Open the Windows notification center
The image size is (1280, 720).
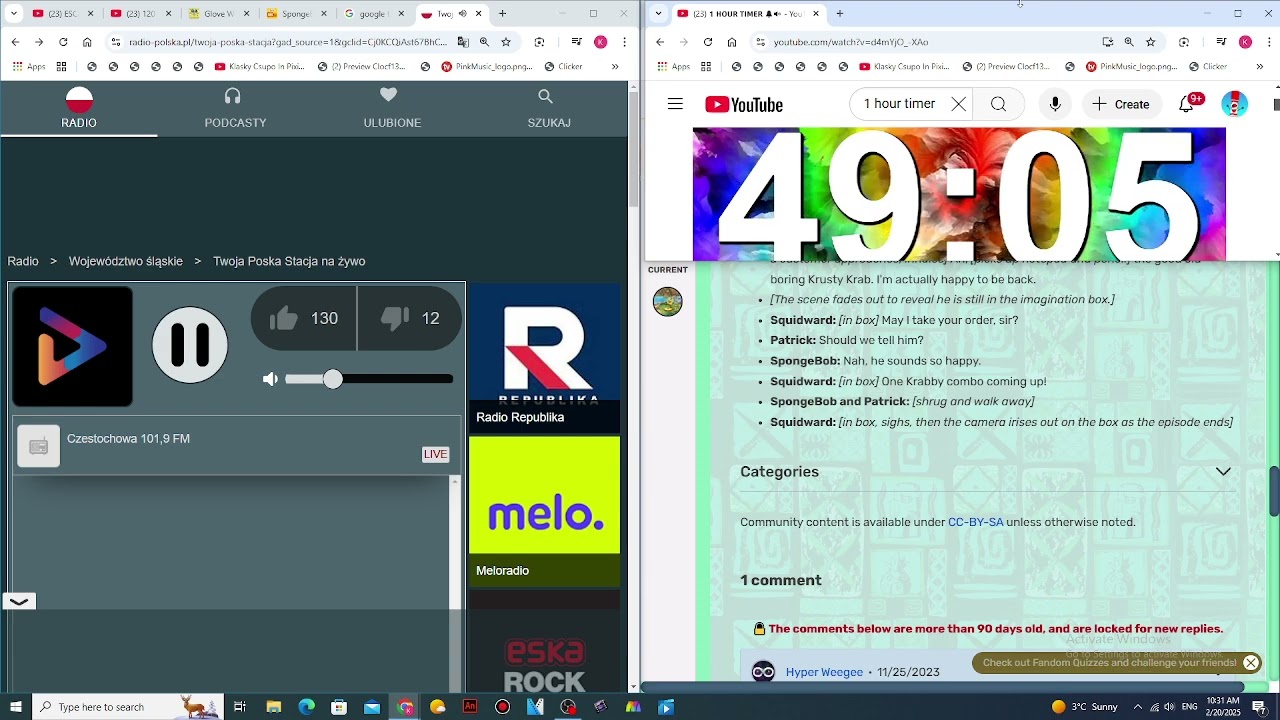click(1259, 707)
